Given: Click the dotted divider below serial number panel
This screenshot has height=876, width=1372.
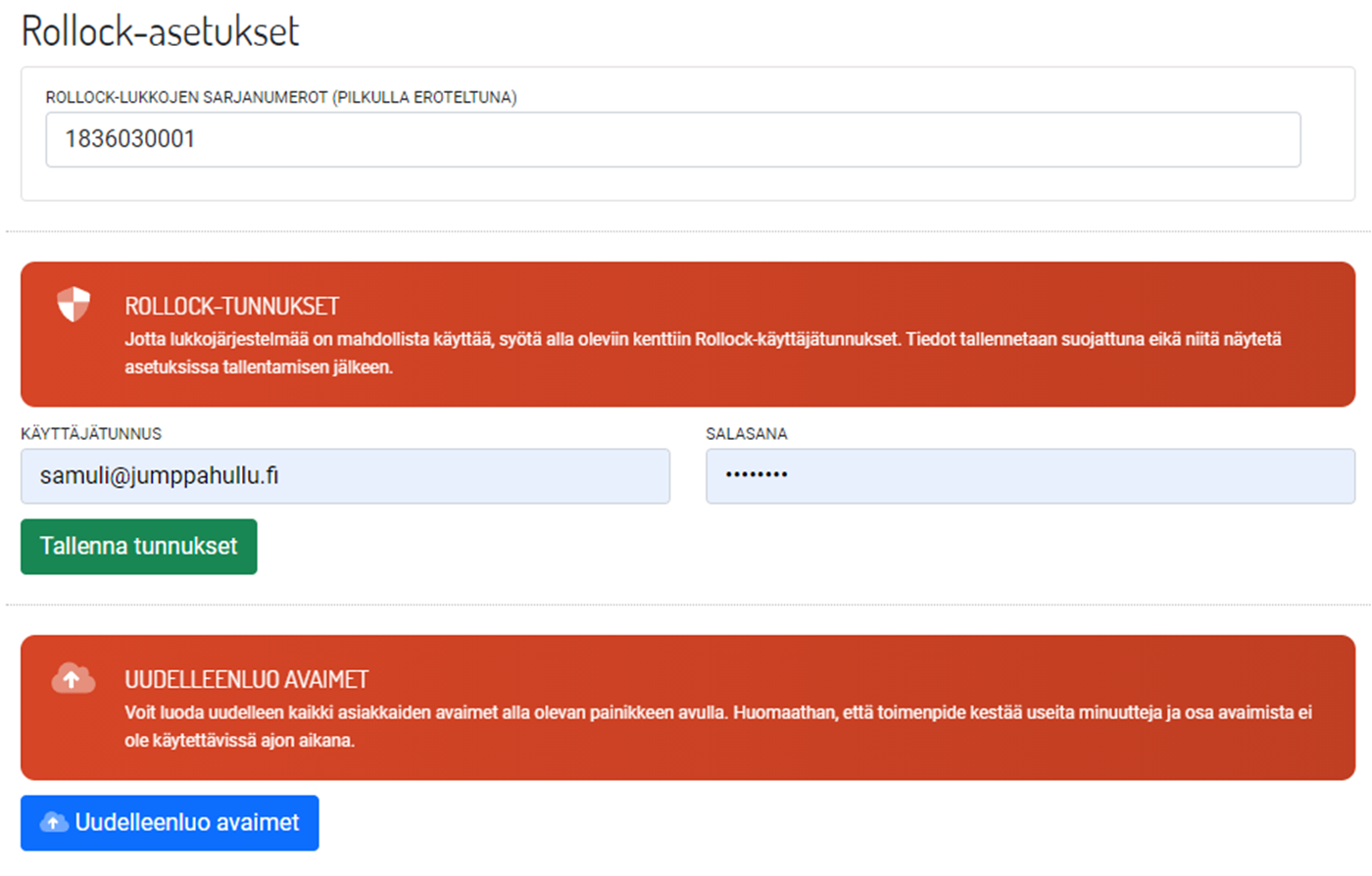Looking at the screenshot, I should coord(686,231).
